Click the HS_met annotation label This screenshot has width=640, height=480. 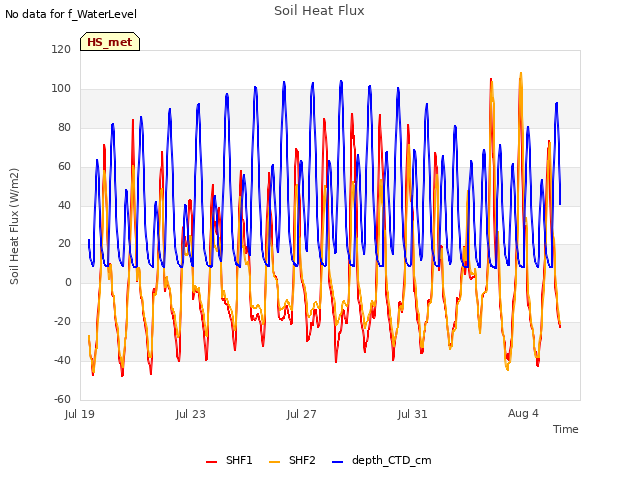point(110,42)
